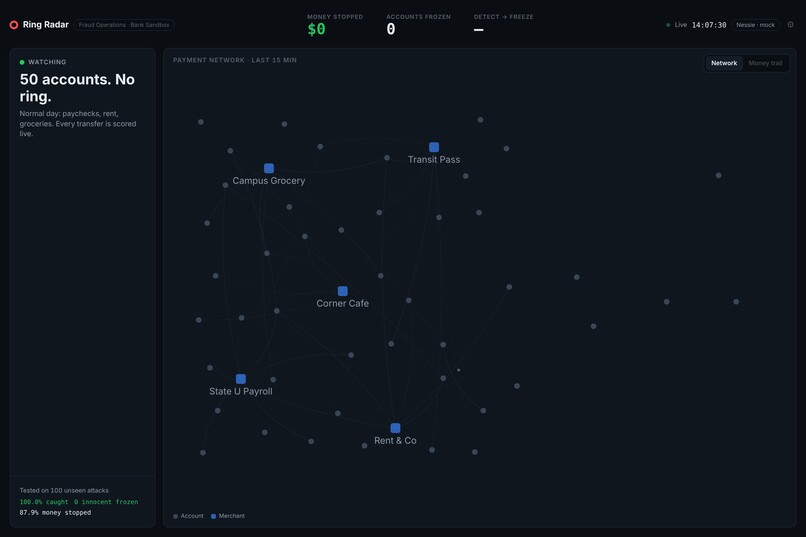Click 'Tested on 100 unseen attacks' text

click(64, 490)
